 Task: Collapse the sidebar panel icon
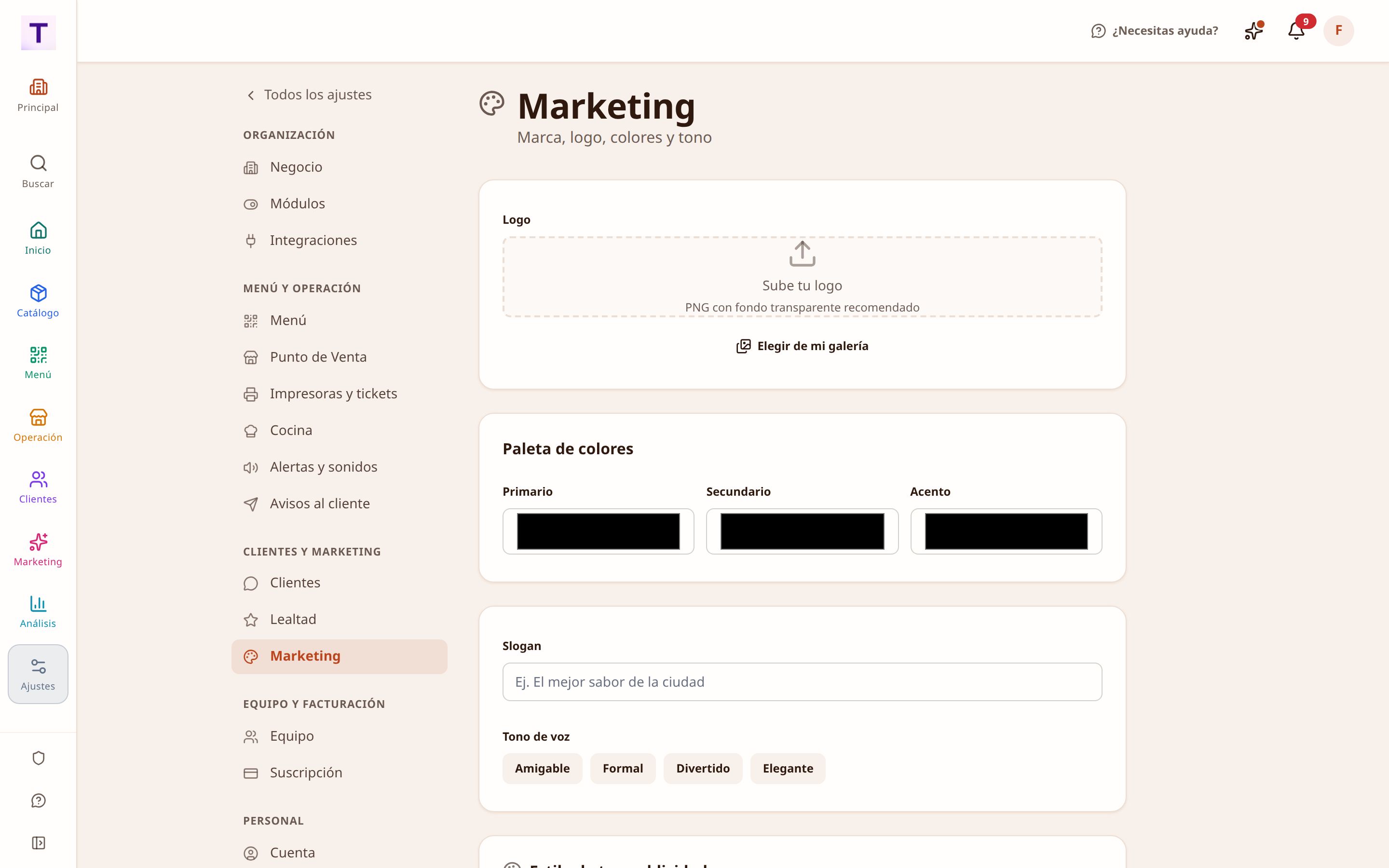[x=39, y=843]
